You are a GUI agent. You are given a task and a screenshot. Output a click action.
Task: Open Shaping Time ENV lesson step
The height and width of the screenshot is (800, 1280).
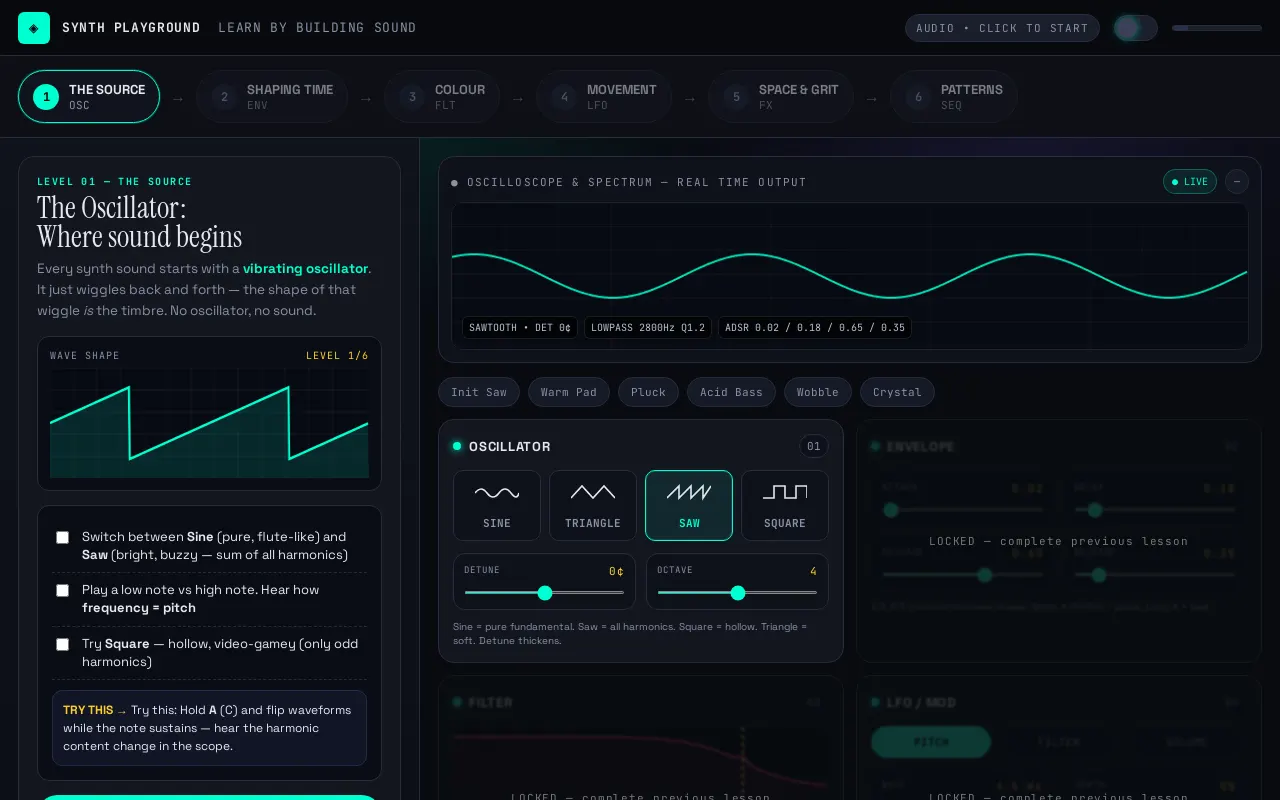[x=272, y=97]
